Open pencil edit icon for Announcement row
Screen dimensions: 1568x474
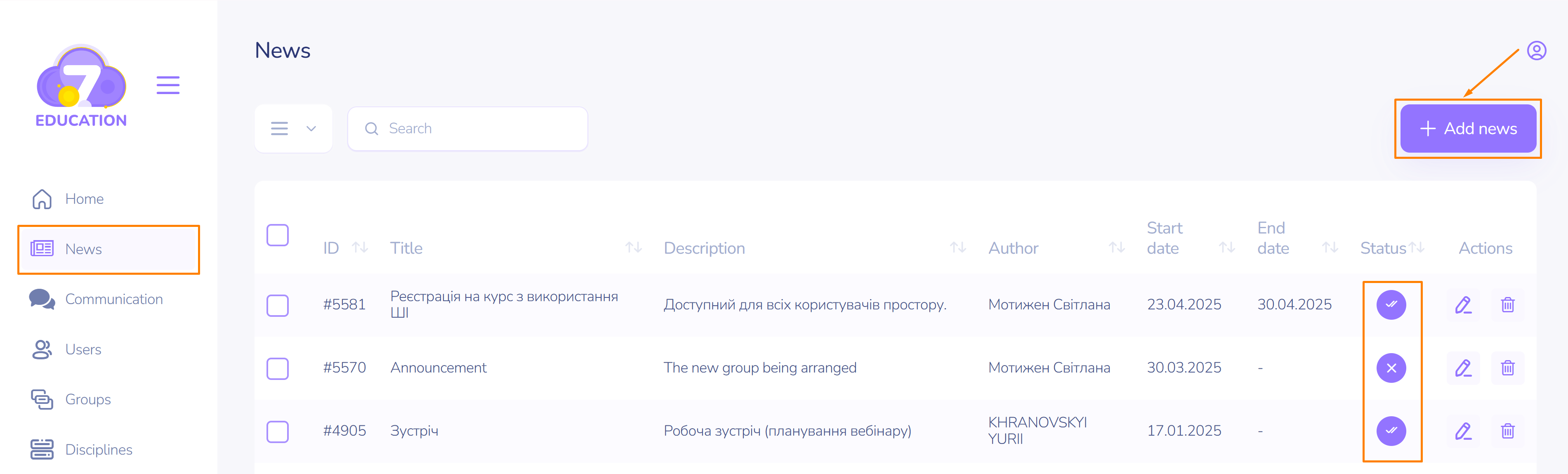tap(1463, 368)
